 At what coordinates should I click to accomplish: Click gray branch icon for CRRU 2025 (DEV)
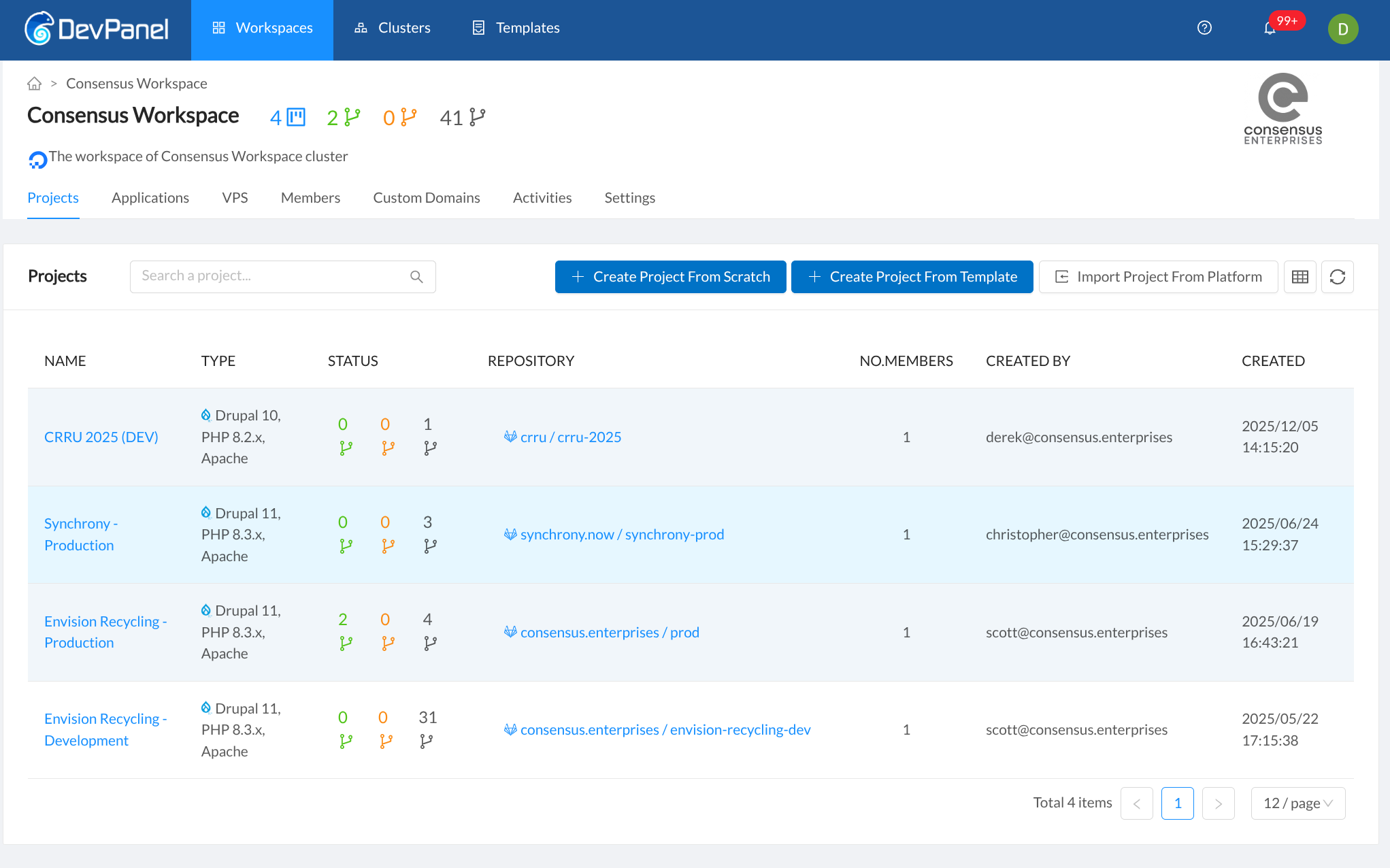(430, 448)
